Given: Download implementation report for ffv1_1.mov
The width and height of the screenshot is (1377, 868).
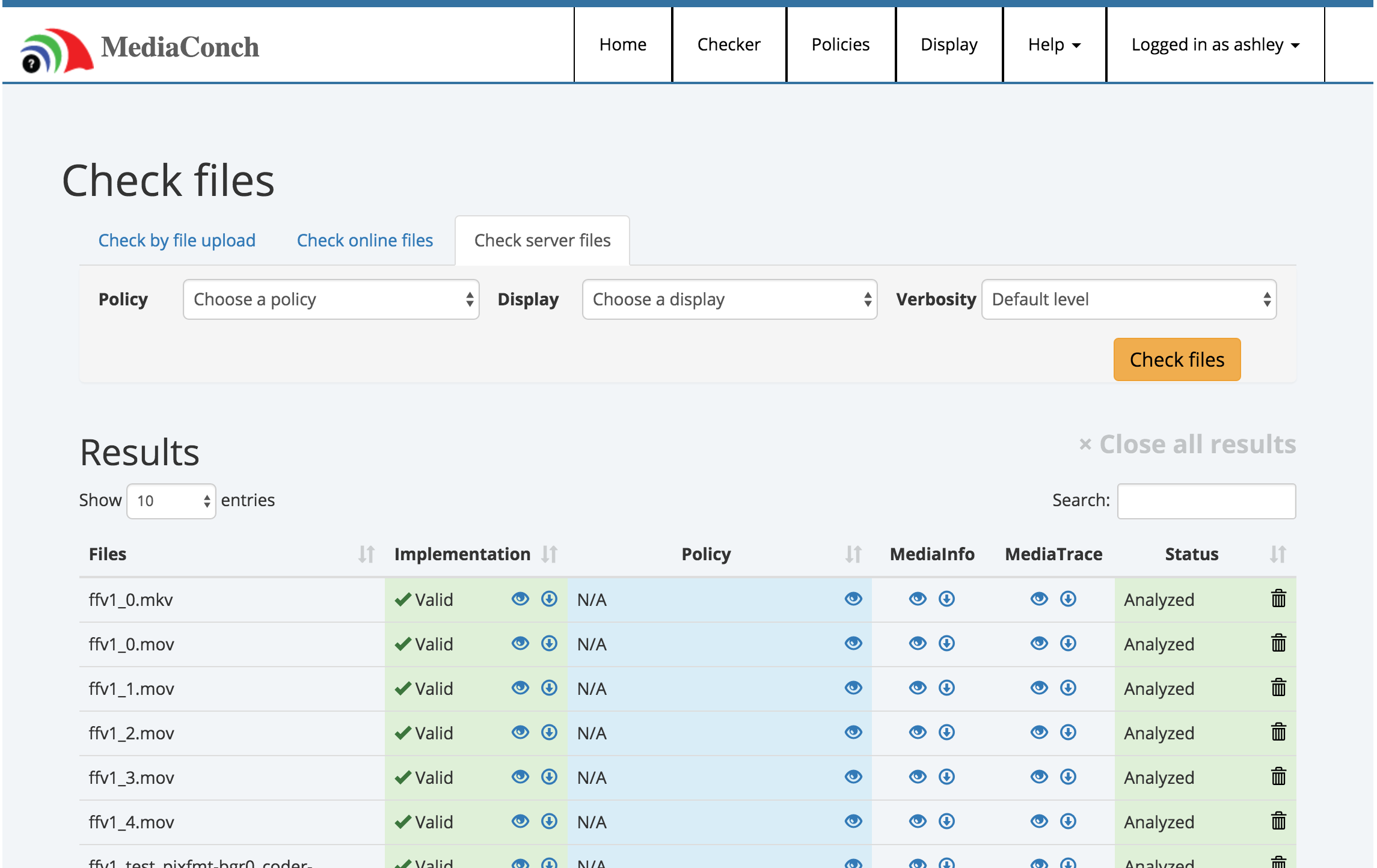Looking at the screenshot, I should (x=549, y=688).
